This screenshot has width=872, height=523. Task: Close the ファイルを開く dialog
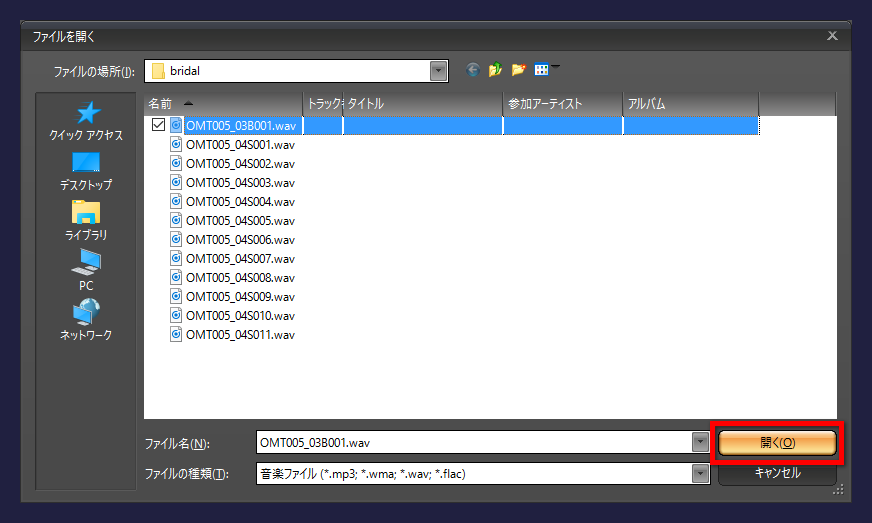pos(832,36)
